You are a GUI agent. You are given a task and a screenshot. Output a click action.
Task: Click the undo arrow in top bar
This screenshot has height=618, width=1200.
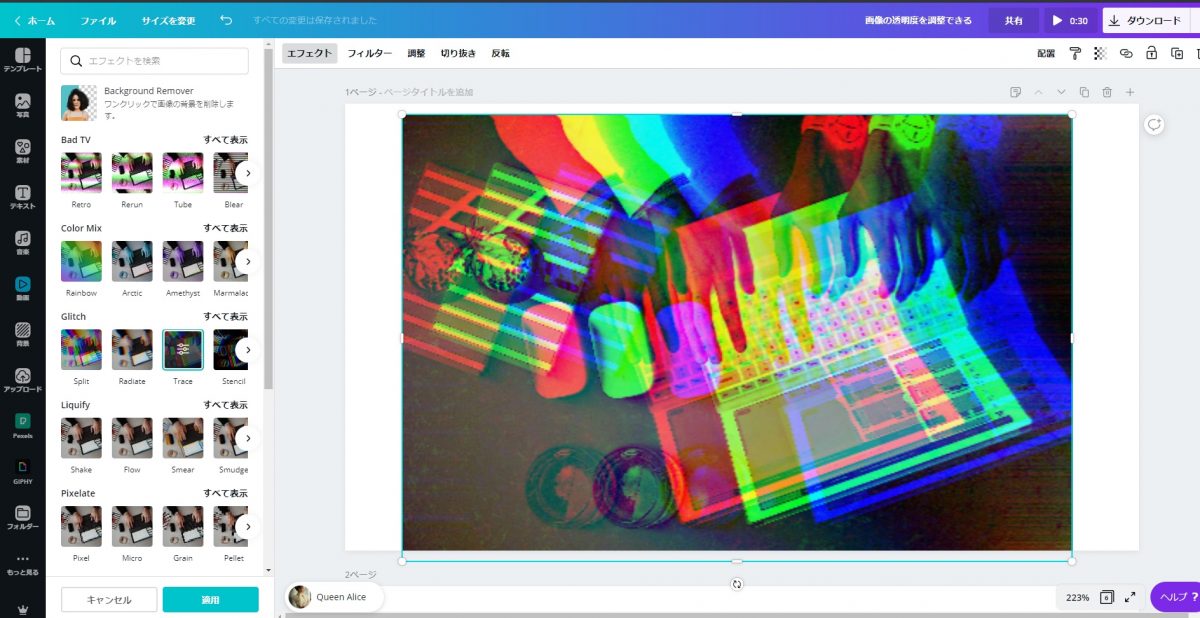click(x=226, y=20)
